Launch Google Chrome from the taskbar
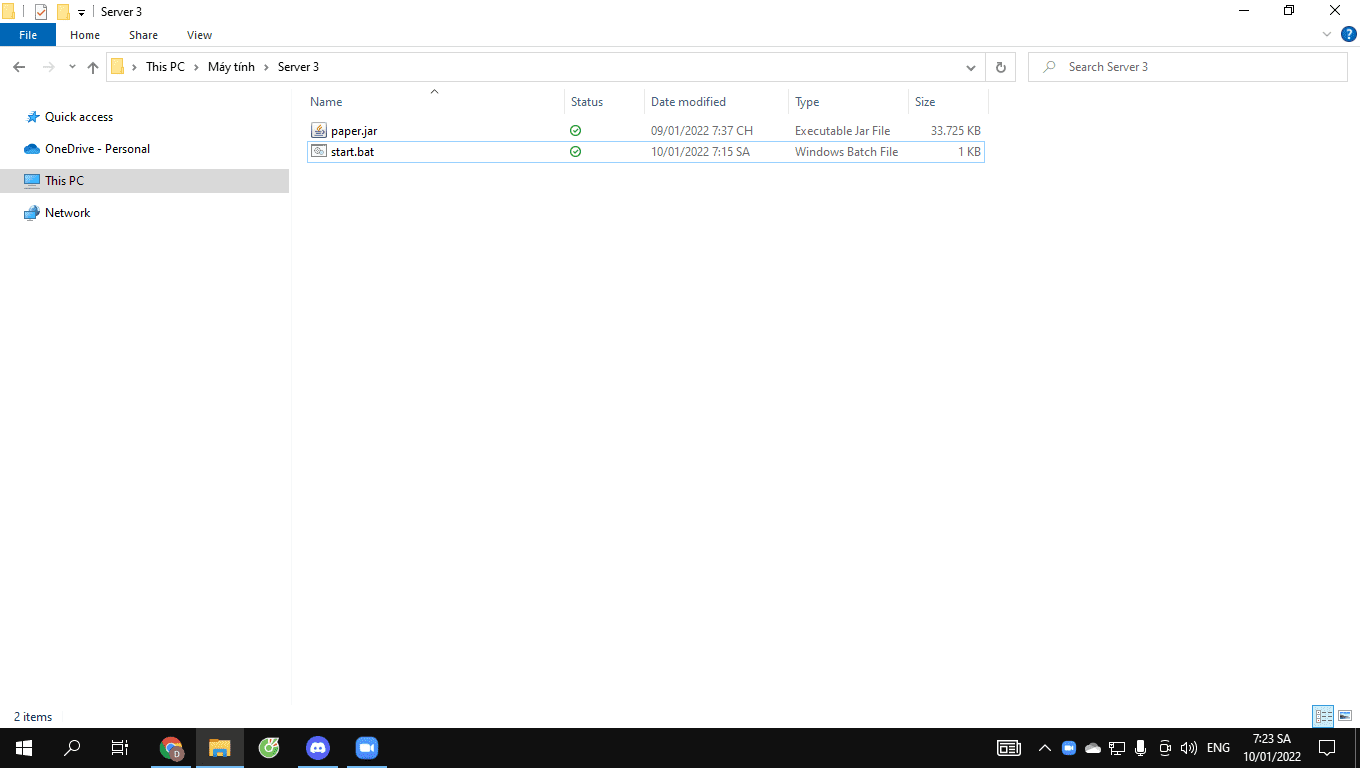The image size is (1360, 768). click(x=170, y=747)
